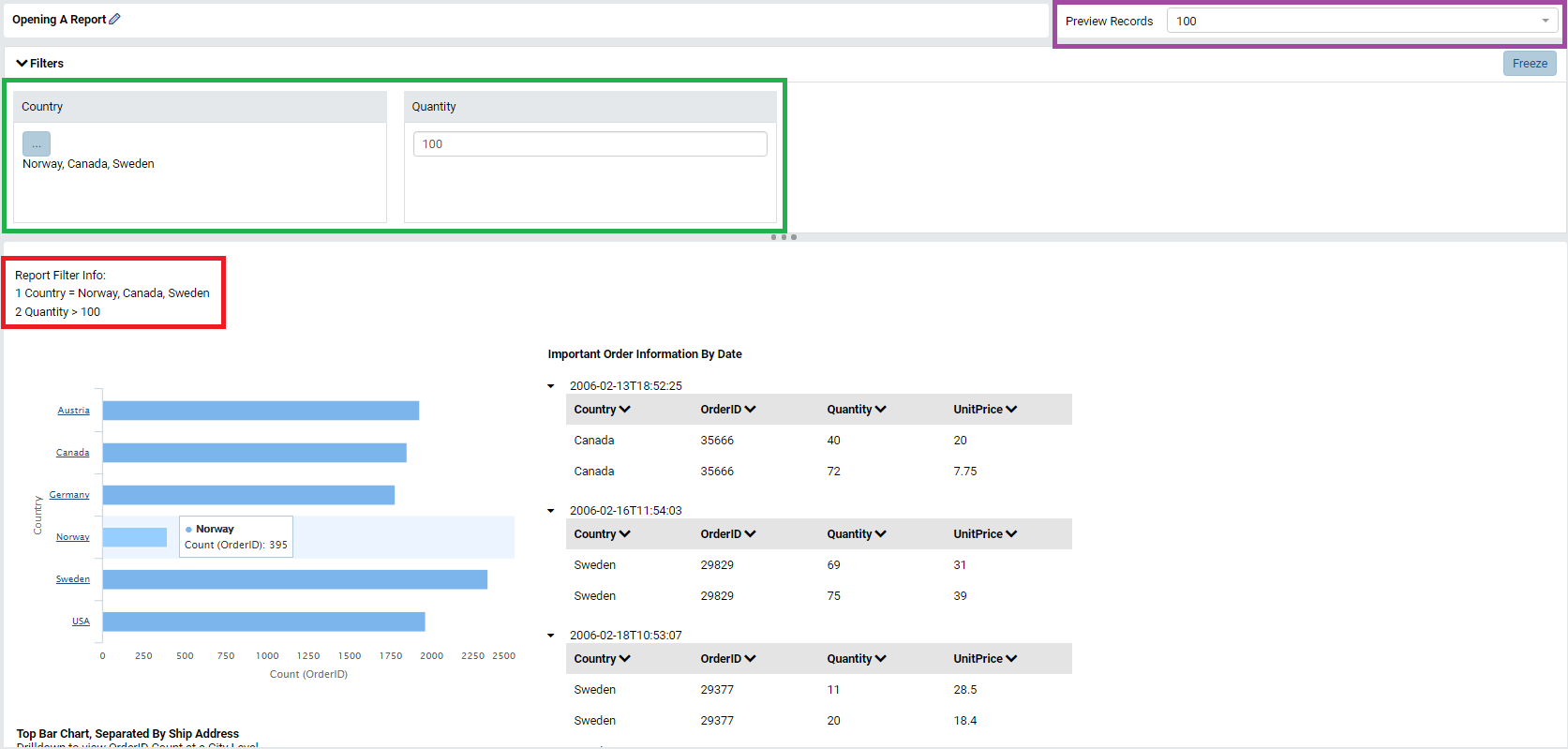Open the Germany chart link
Image resolution: width=1568 pixels, height=749 pixels.
point(69,495)
